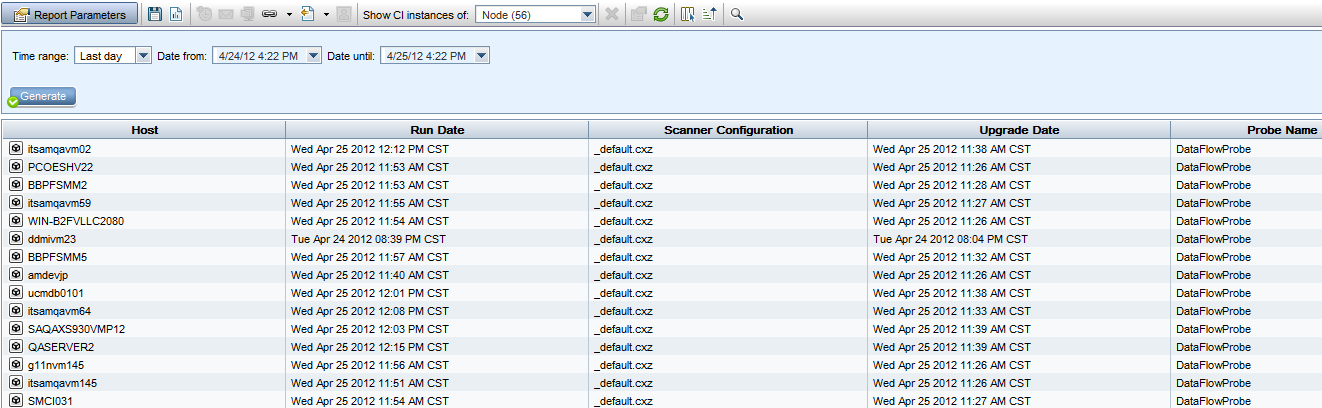Click the sort column content icon
The width and height of the screenshot is (1322, 408).
709,15
